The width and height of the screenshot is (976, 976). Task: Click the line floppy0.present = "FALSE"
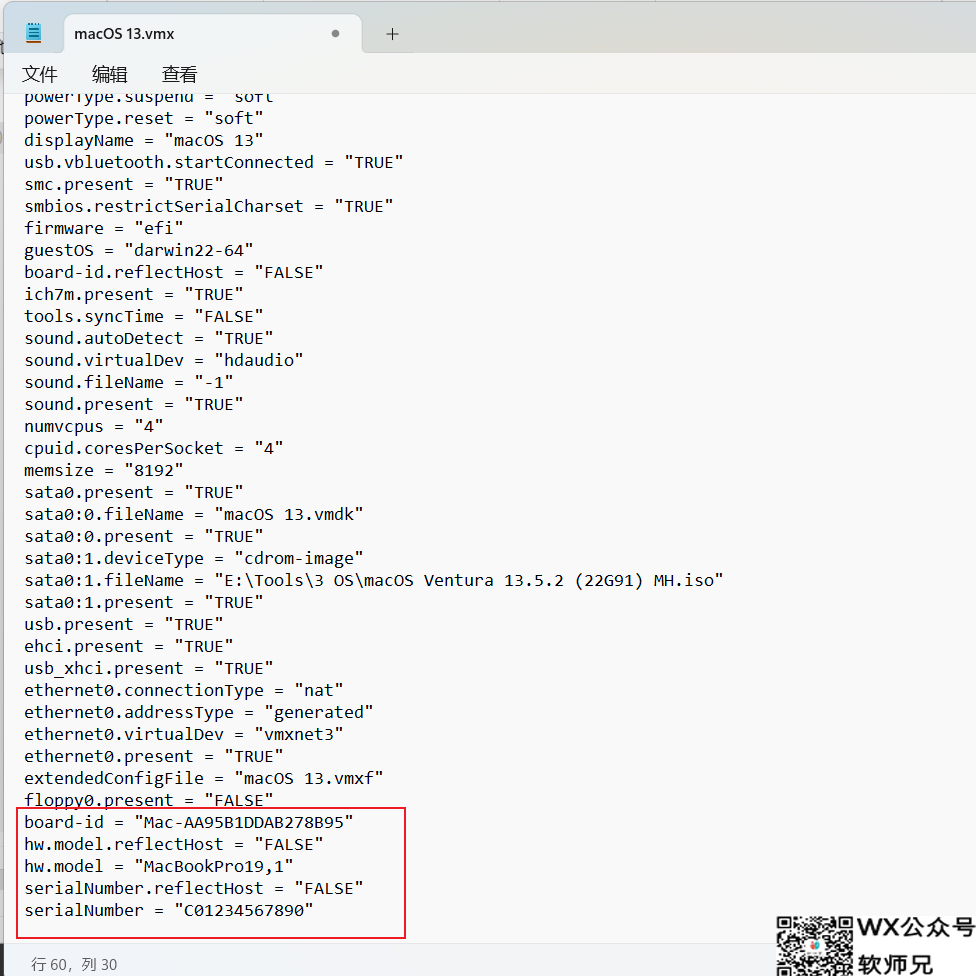point(149,800)
